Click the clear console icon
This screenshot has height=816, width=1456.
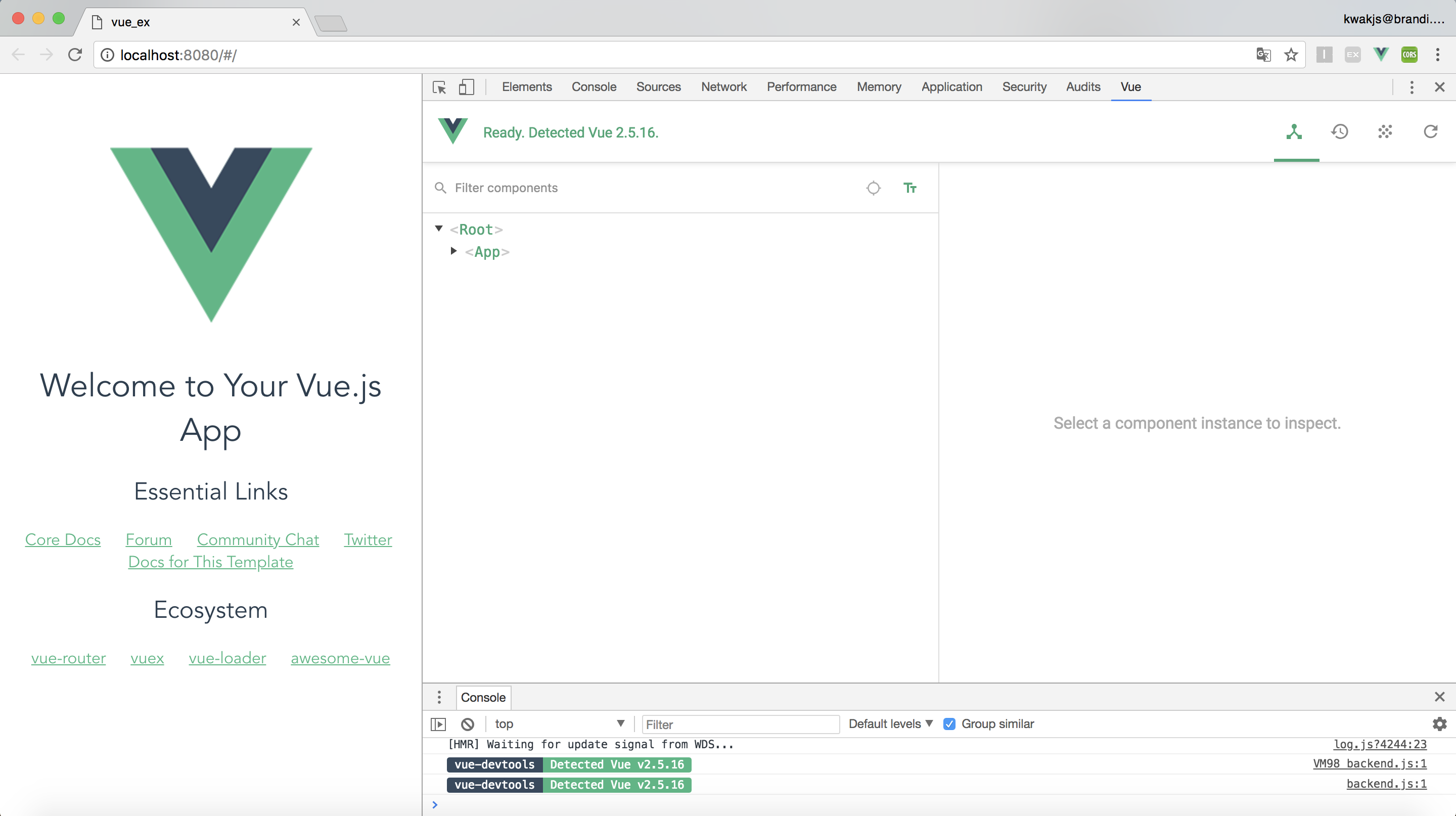tap(468, 724)
